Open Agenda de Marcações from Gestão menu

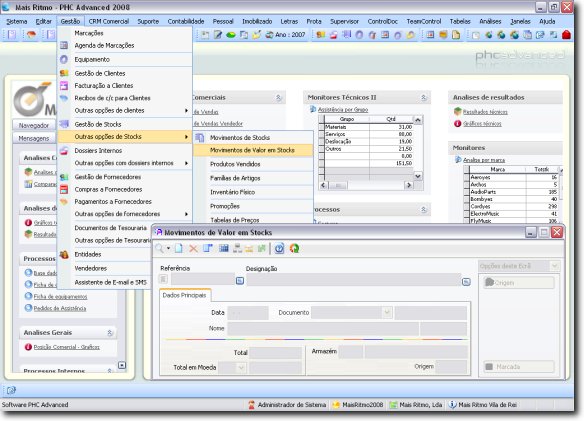coord(125,45)
